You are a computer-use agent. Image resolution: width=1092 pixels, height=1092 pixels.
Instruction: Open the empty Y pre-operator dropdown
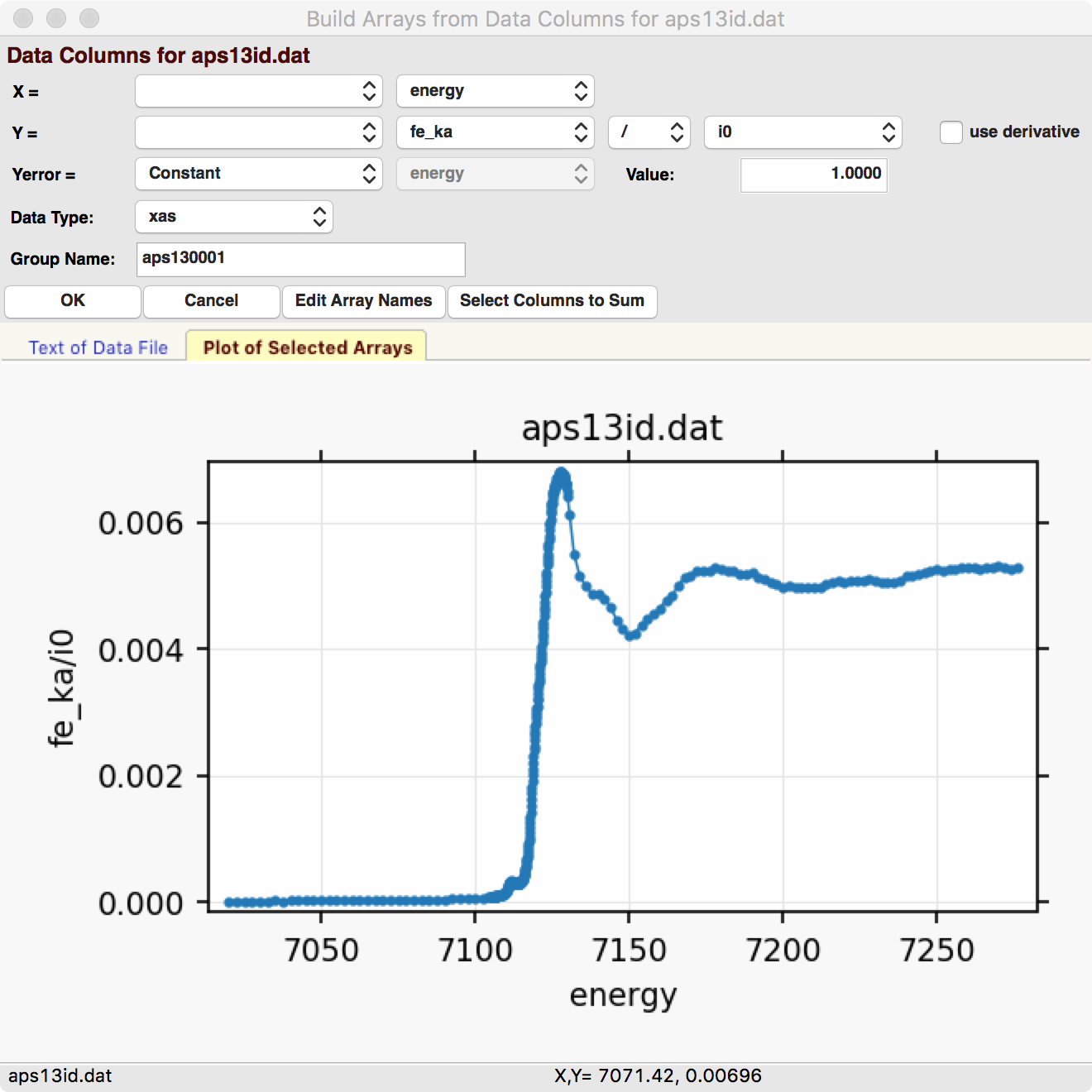[x=258, y=132]
